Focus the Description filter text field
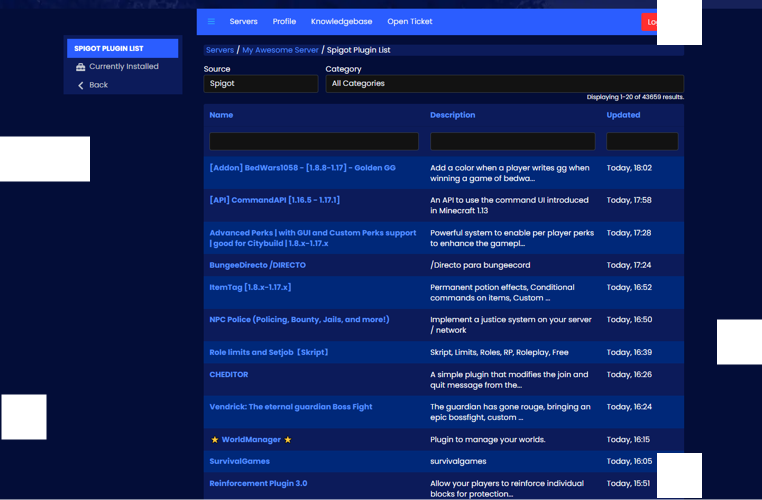 click(512, 142)
